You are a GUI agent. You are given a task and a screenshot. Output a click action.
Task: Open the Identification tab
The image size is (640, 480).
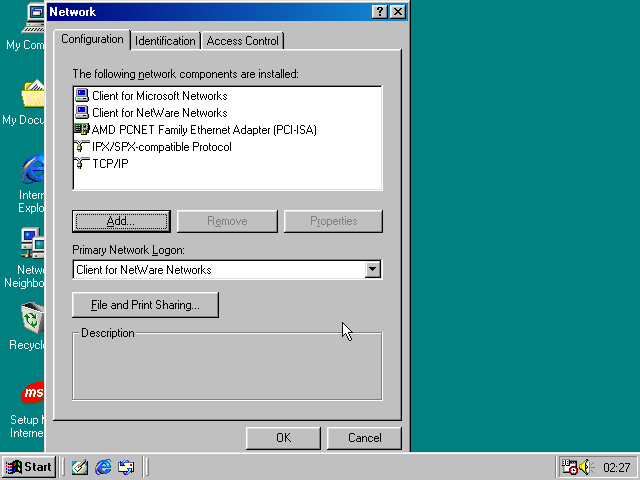165,41
